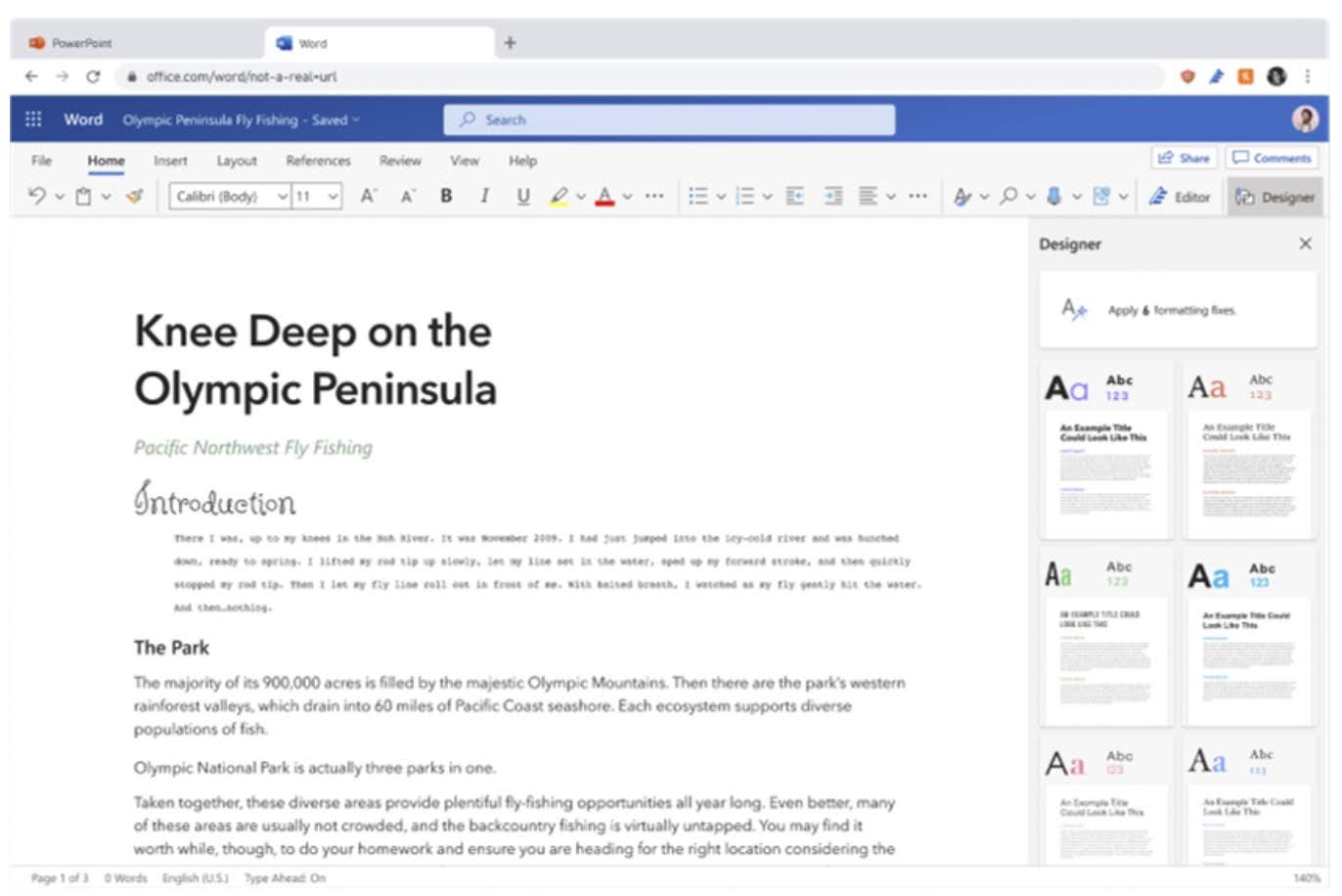Open the File menu
This screenshot has height=896, width=1342.
click(x=41, y=160)
